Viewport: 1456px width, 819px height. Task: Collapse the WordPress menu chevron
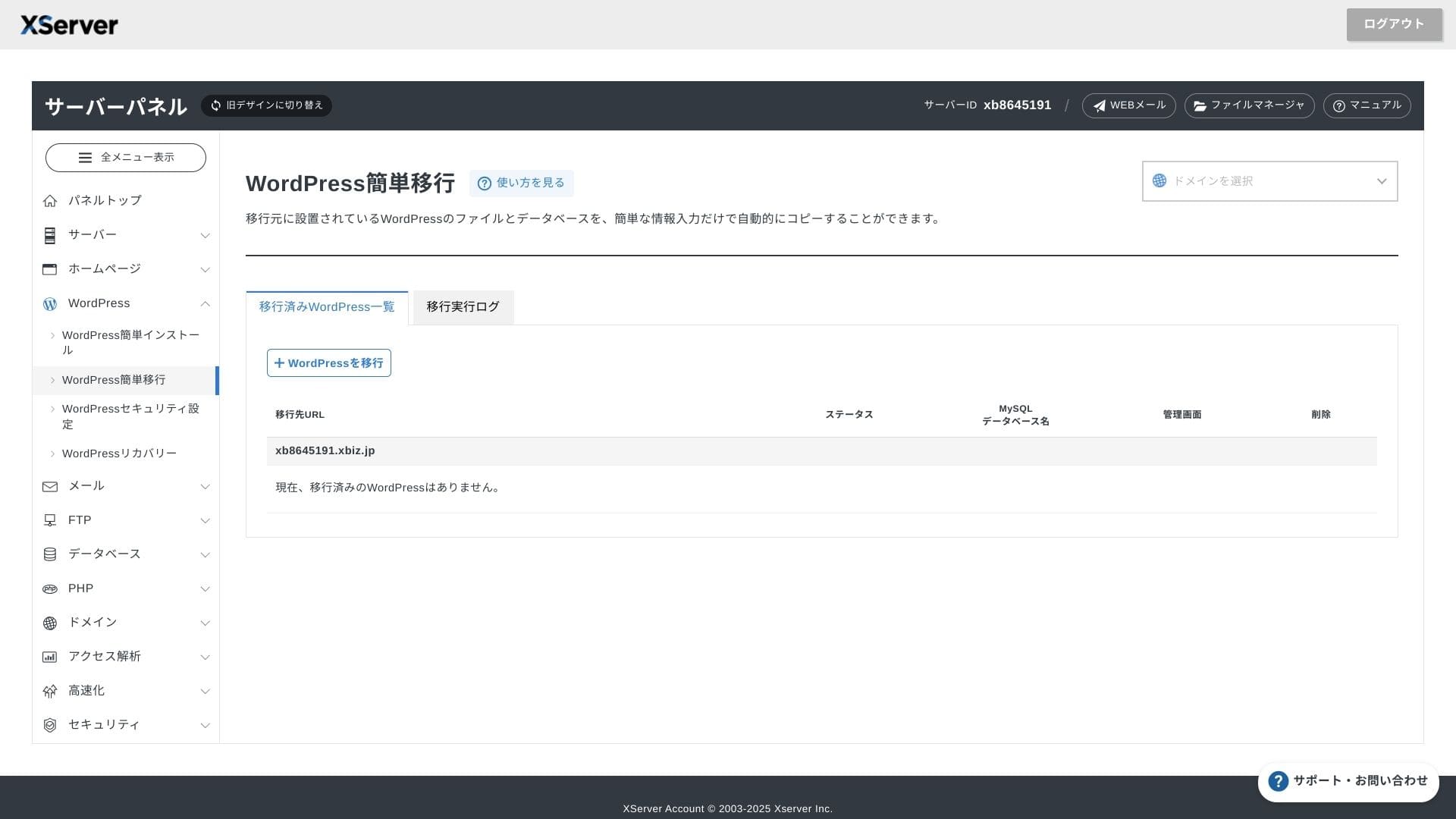pyautogui.click(x=205, y=304)
